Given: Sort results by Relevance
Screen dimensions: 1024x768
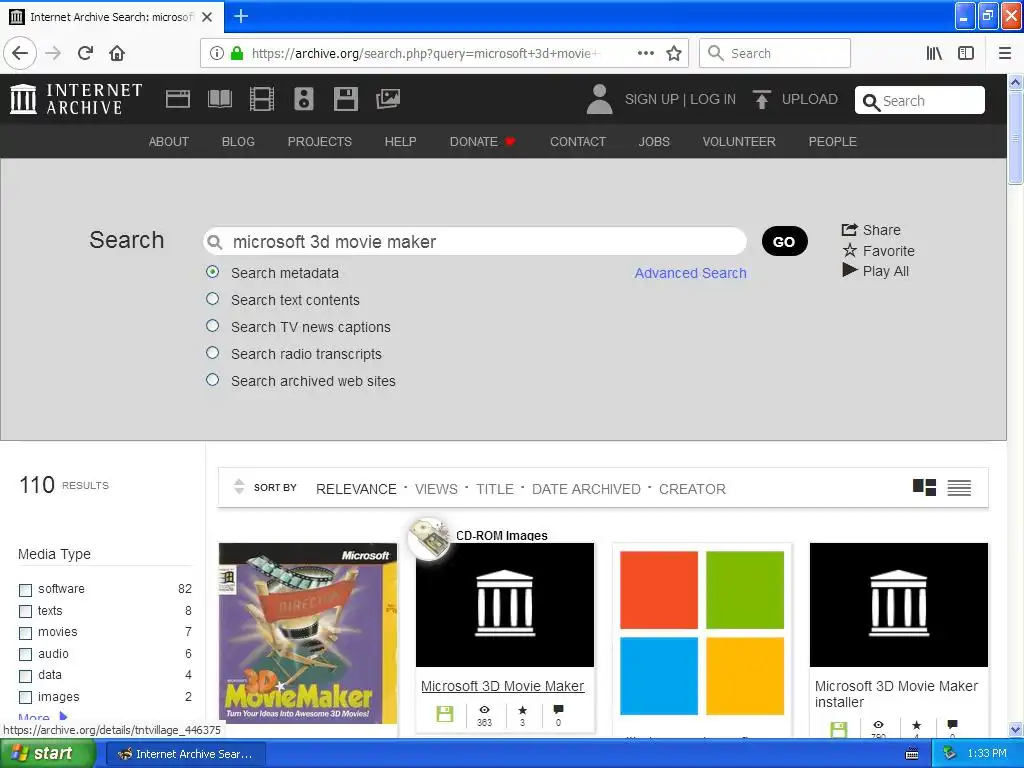Looking at the screenshot, I should [x=356, y=489].
